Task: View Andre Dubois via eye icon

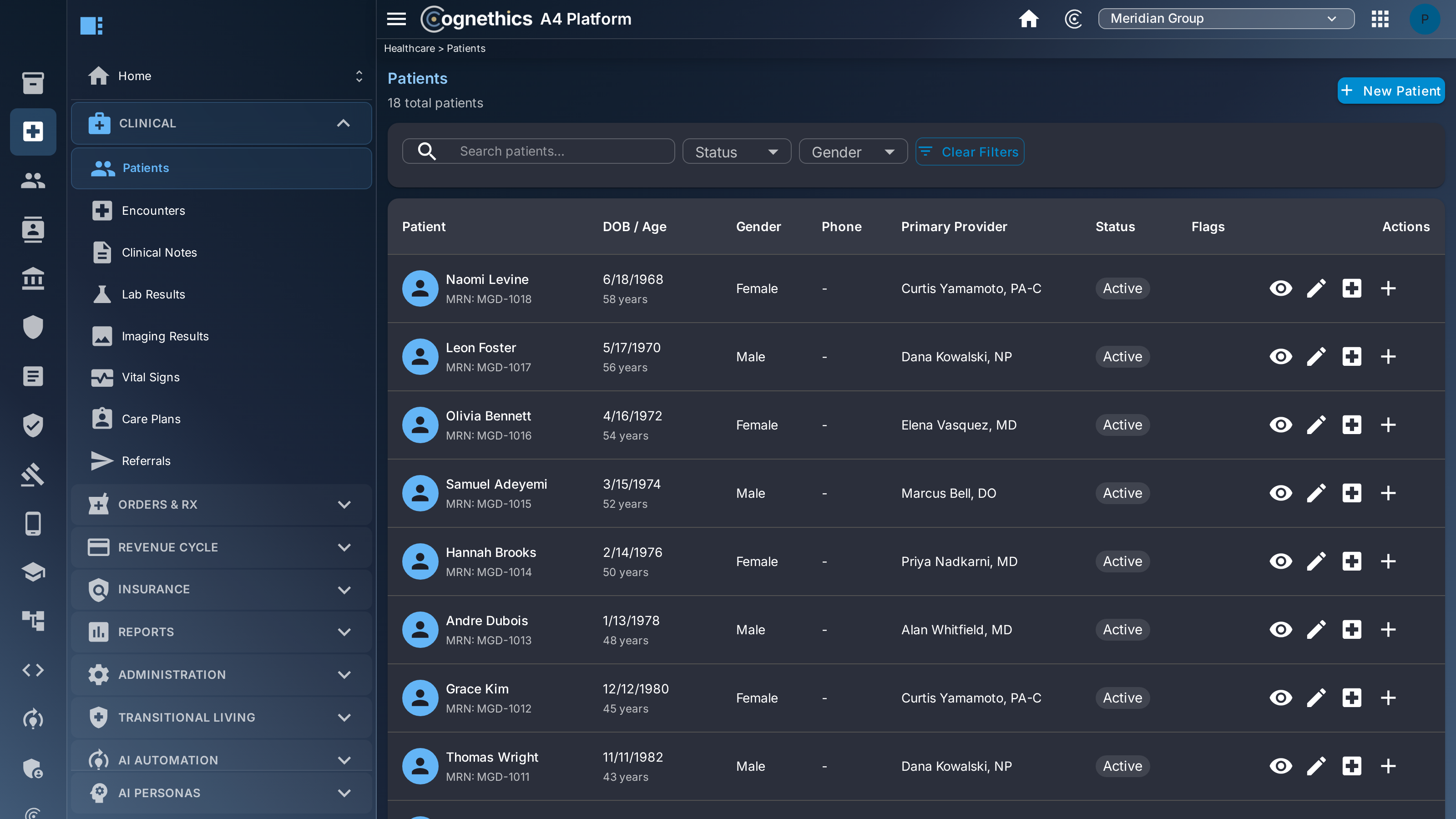Action: click(1280, 630)
